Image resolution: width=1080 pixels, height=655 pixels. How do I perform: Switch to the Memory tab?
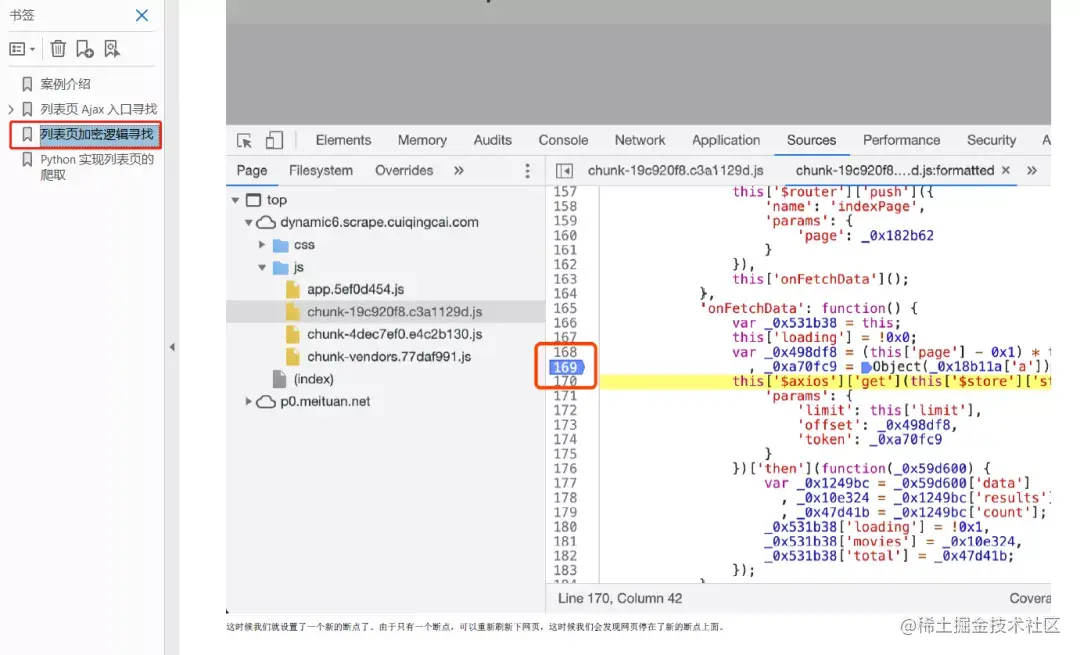(x=422, y=140)
